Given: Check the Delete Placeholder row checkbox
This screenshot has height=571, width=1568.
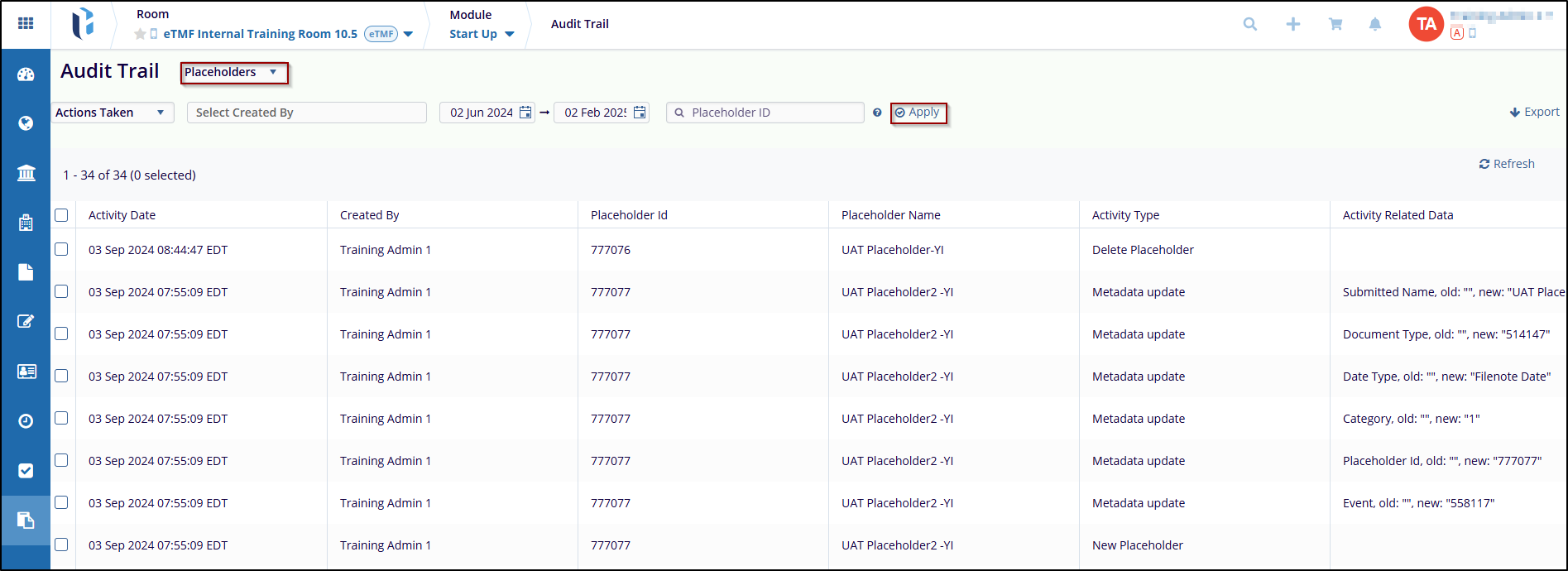Looking at the screenshot, I should (x=61, y=249).
